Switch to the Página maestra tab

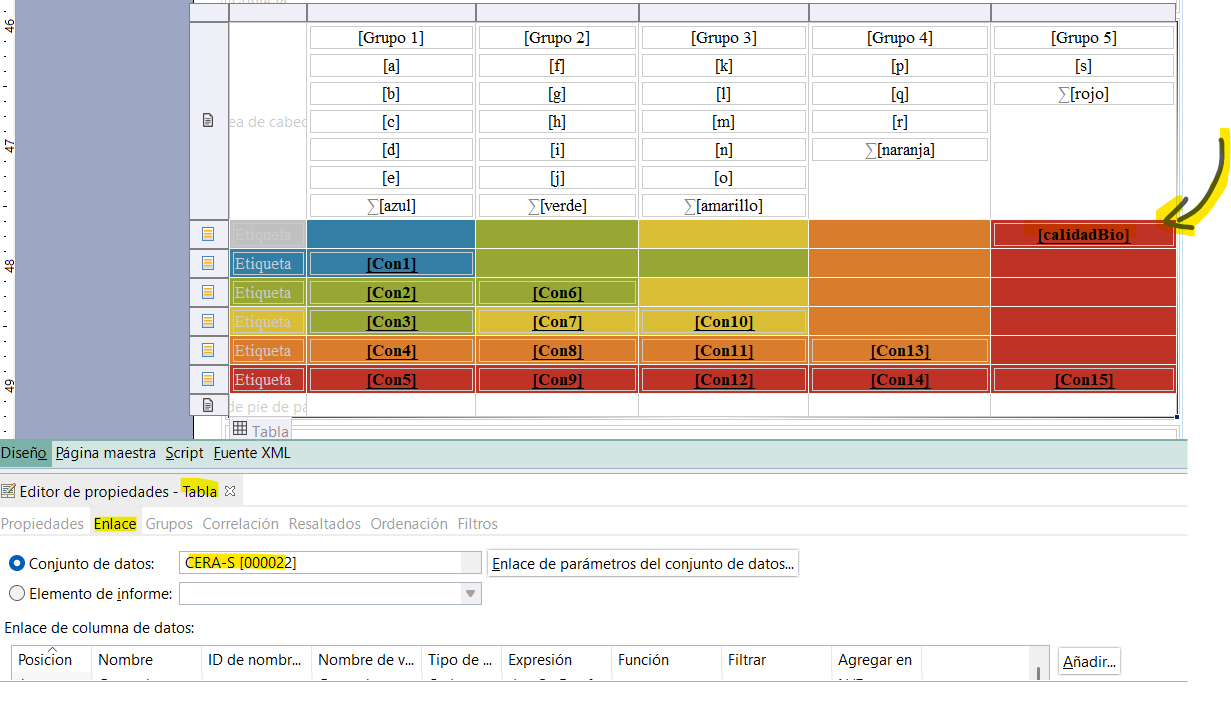click(x=106, y=453)
